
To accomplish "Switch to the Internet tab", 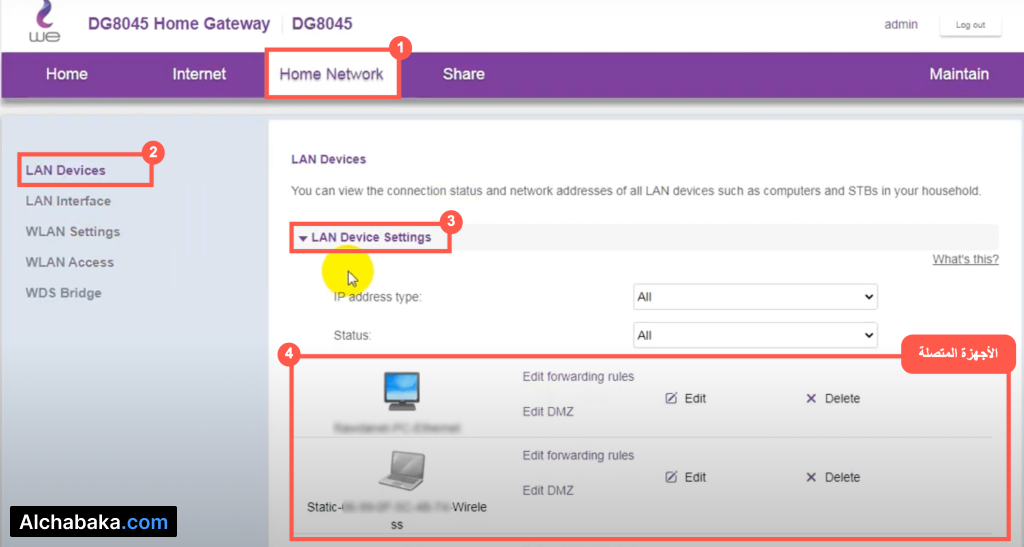I will (x=199, y=74).
